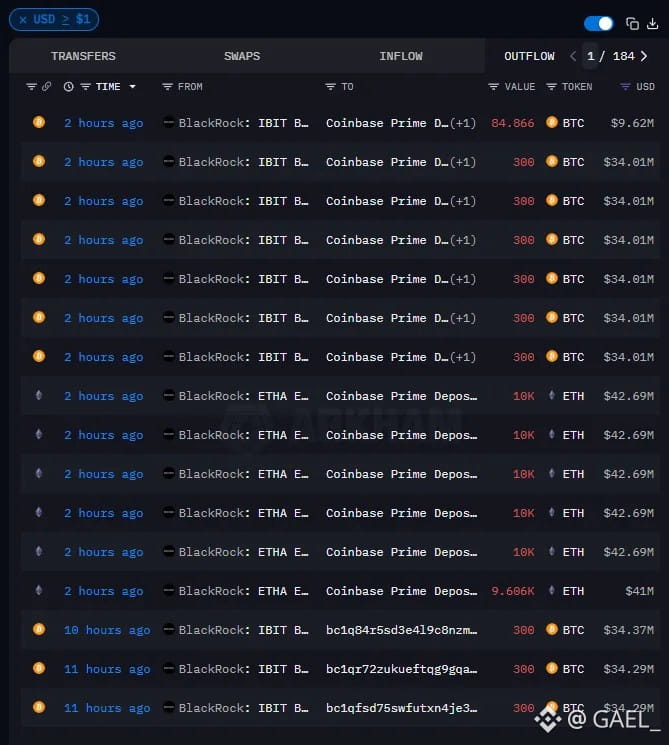Click the copy icon beside the toggle
This screenshot has width=669, height=745.
point(632,23)
